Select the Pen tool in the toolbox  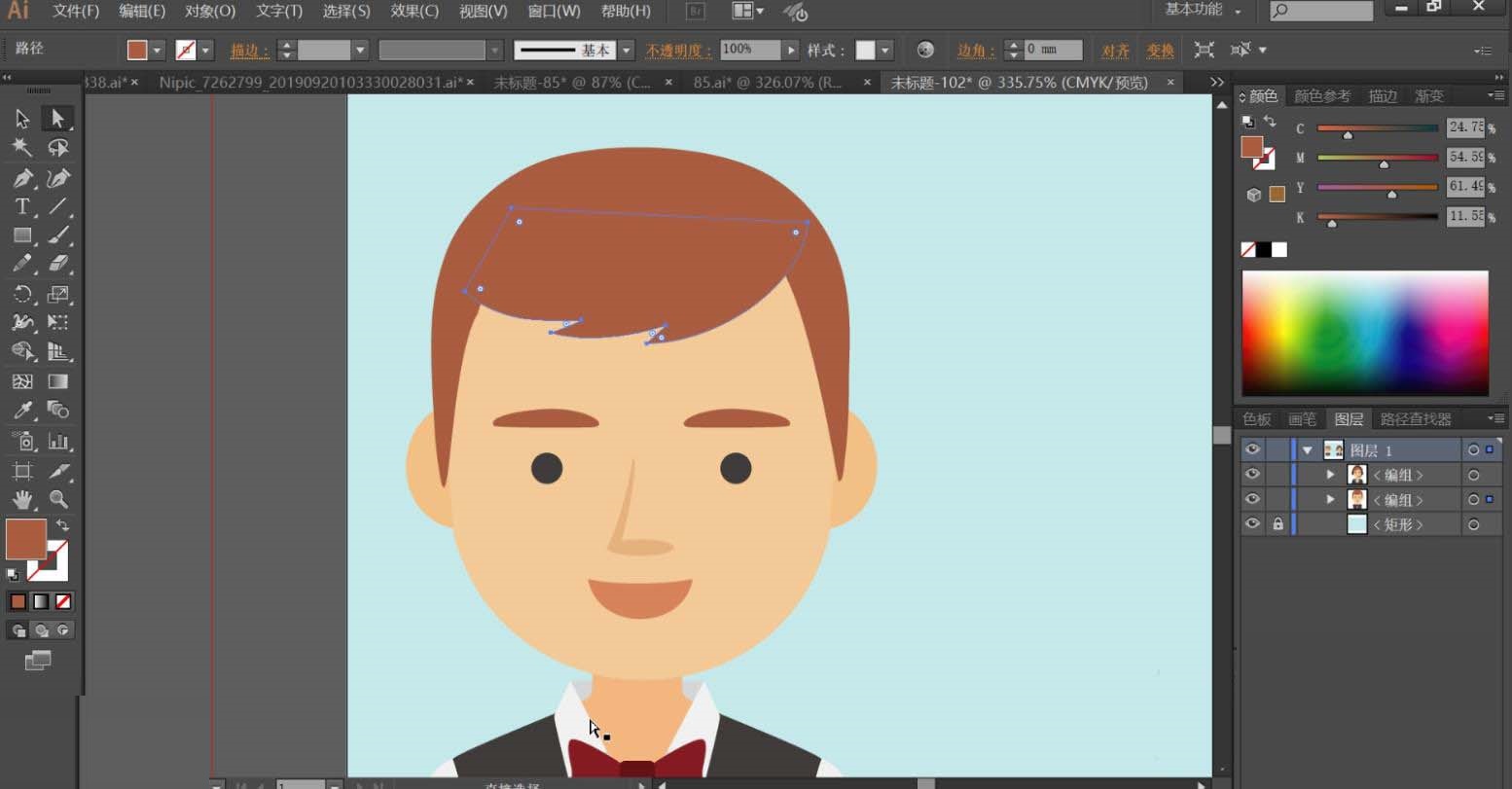(x=22, y=178)
